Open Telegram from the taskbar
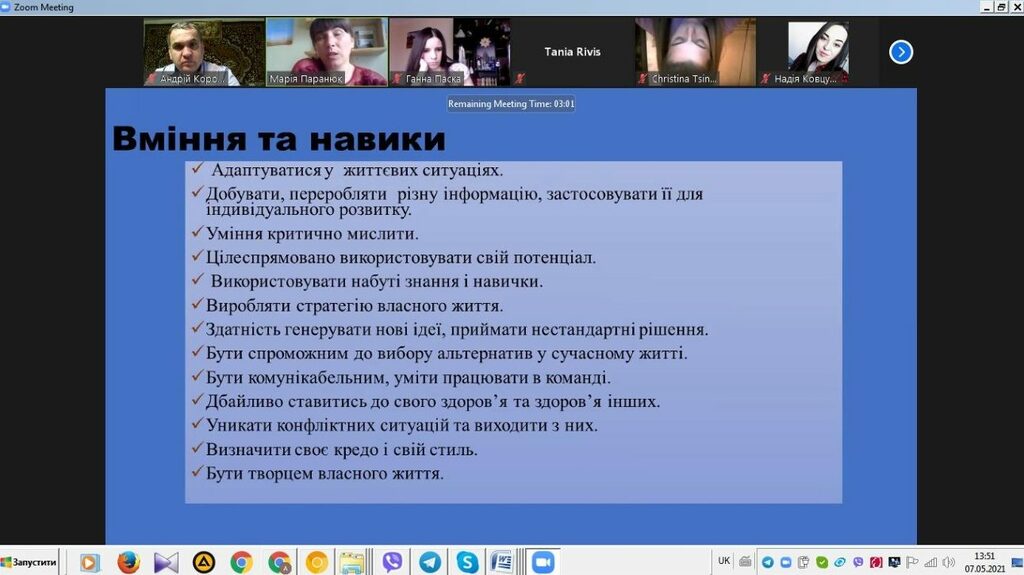The image size is (1024, 575). (430, 562)
